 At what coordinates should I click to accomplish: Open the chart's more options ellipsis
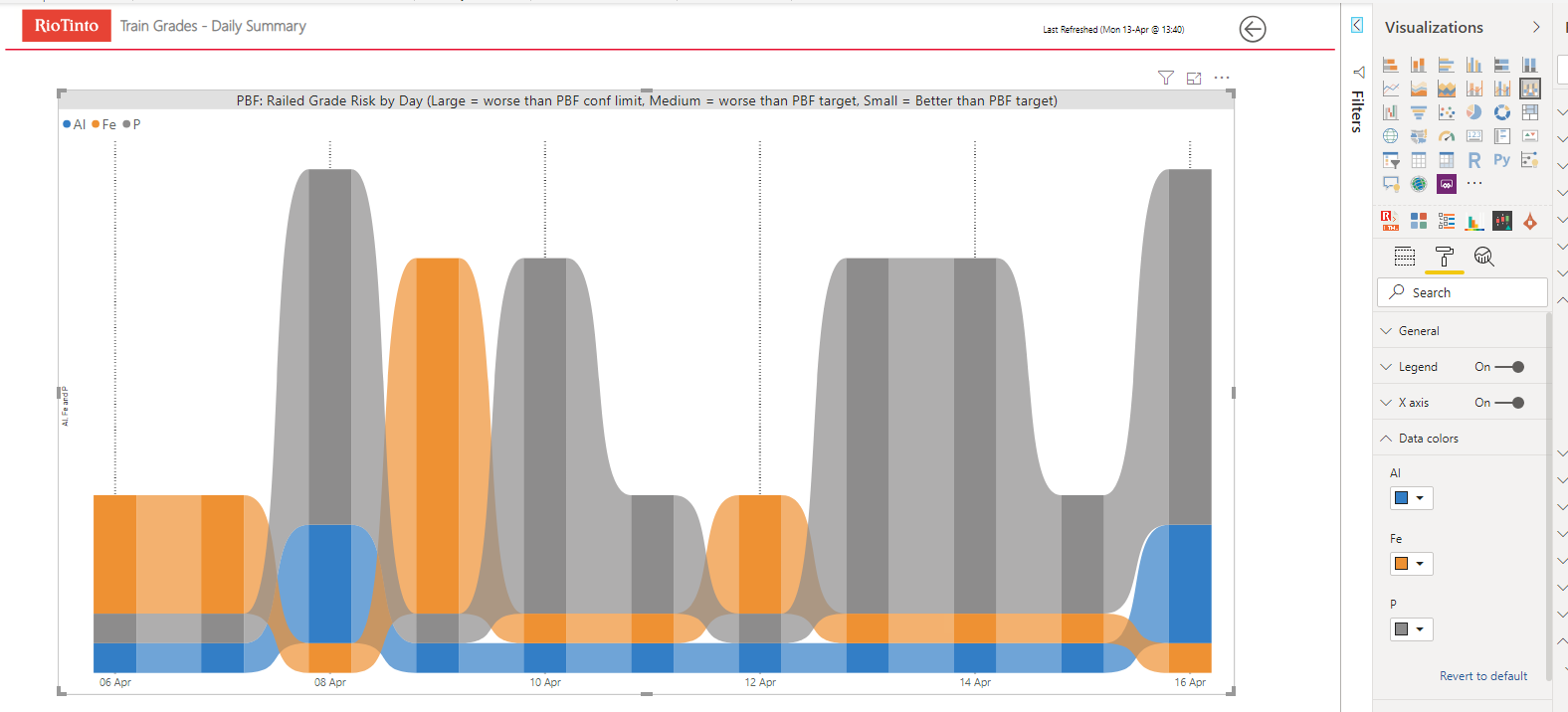tap(1222, 78)
